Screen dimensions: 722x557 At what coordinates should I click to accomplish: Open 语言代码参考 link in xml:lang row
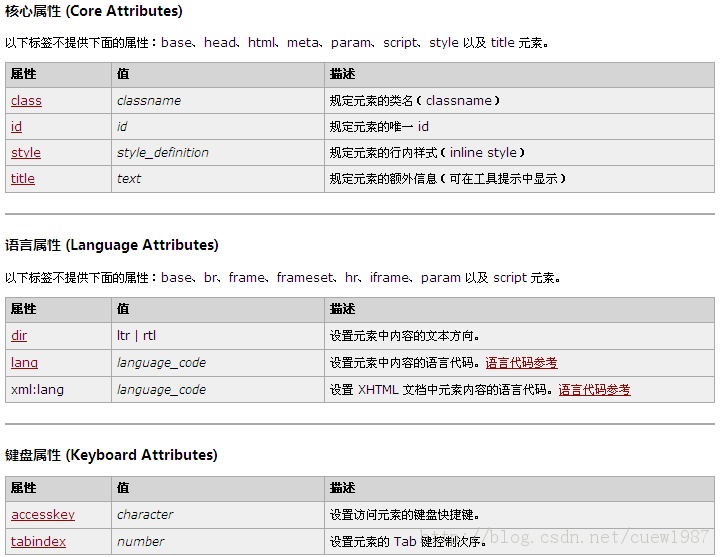[x=594, y=390]
